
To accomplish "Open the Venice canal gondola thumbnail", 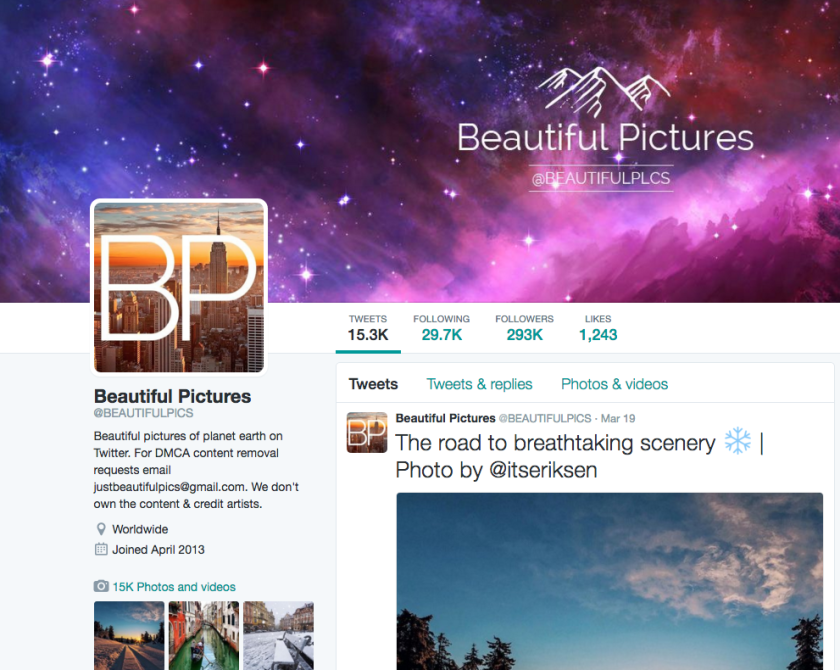I will pyautogui.click(x=204, y=635).
